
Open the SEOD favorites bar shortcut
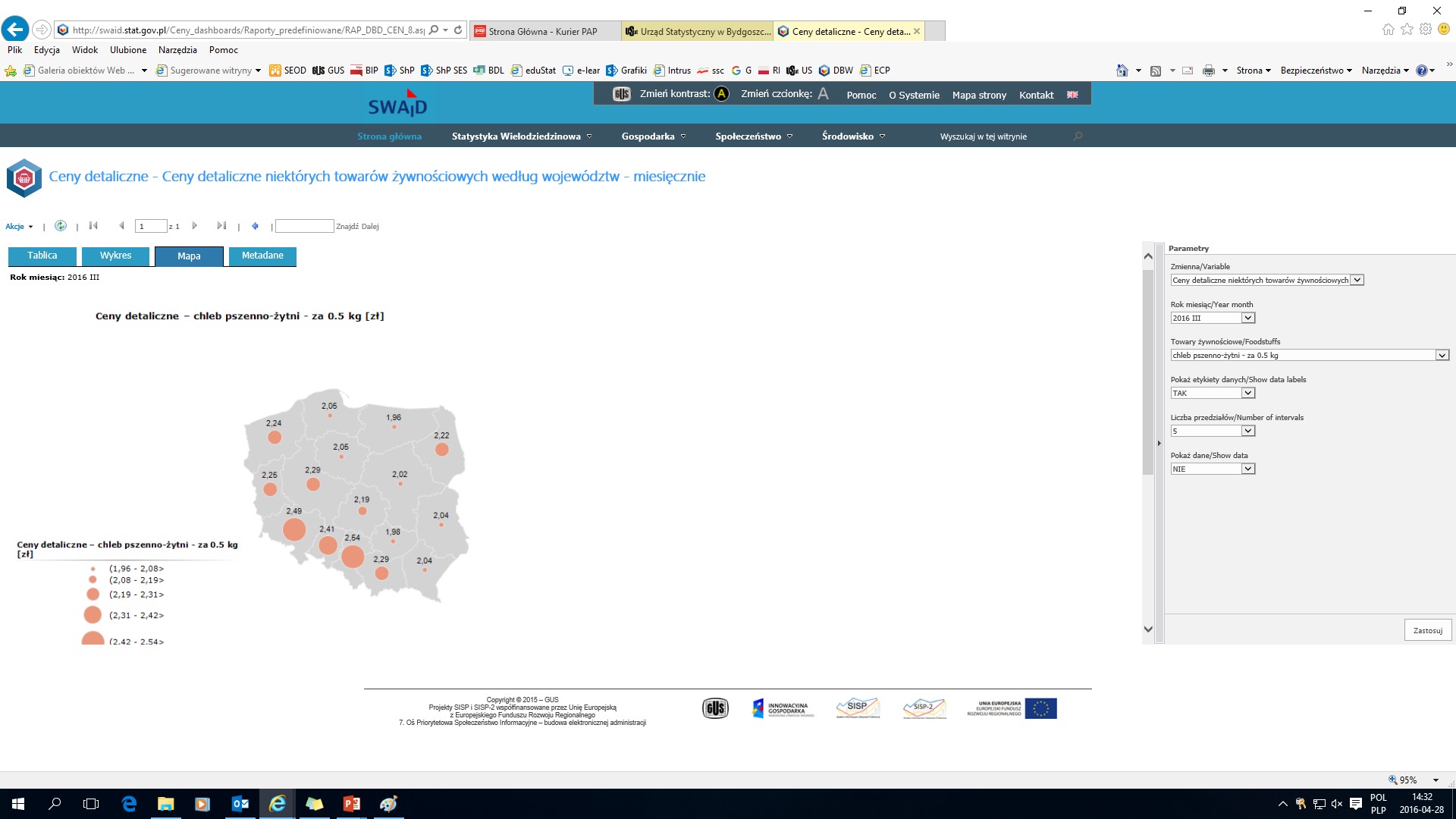[x=287, y=71]
